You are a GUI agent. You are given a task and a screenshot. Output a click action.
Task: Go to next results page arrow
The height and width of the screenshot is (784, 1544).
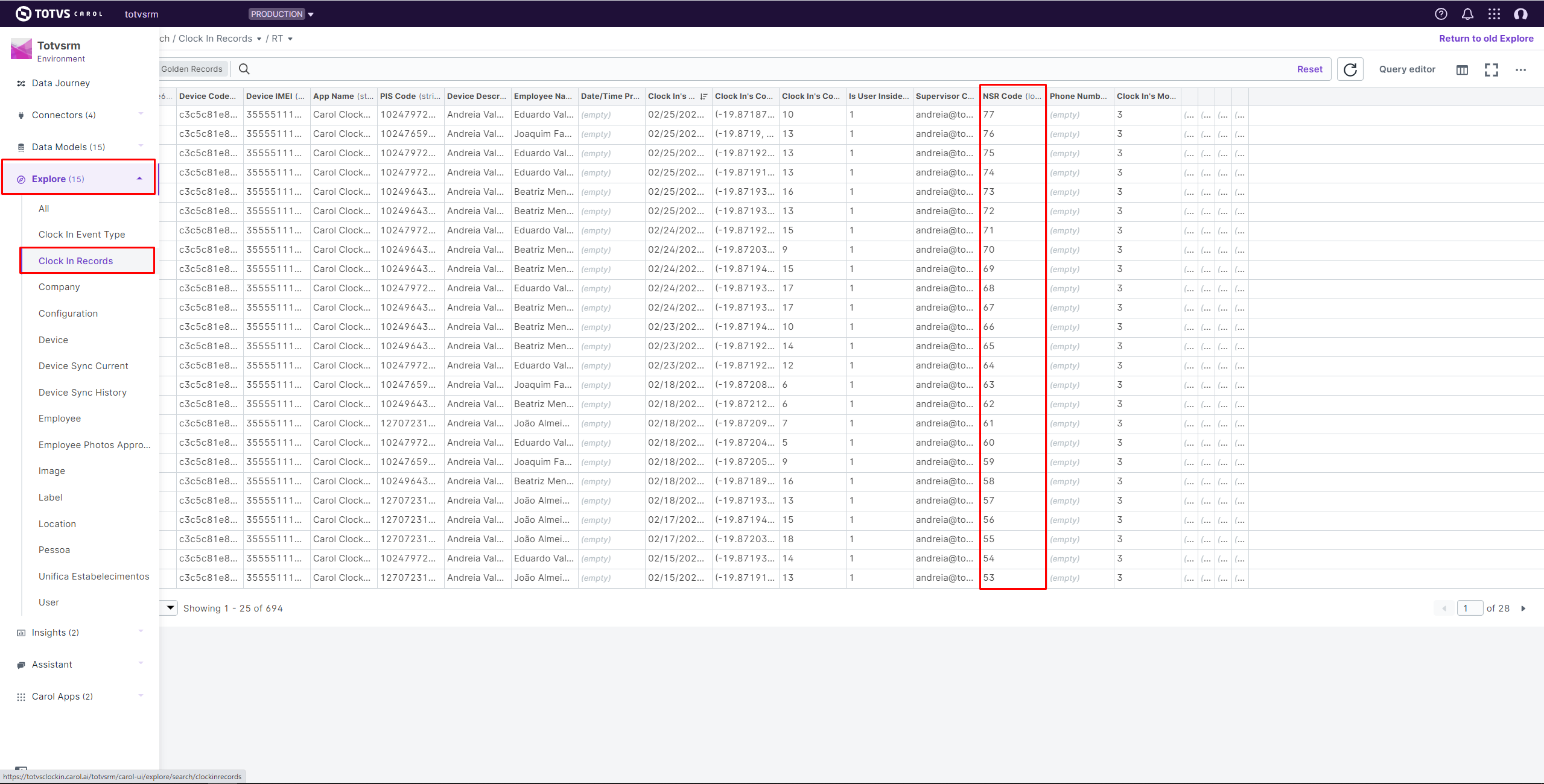[x=1523, y=609]
